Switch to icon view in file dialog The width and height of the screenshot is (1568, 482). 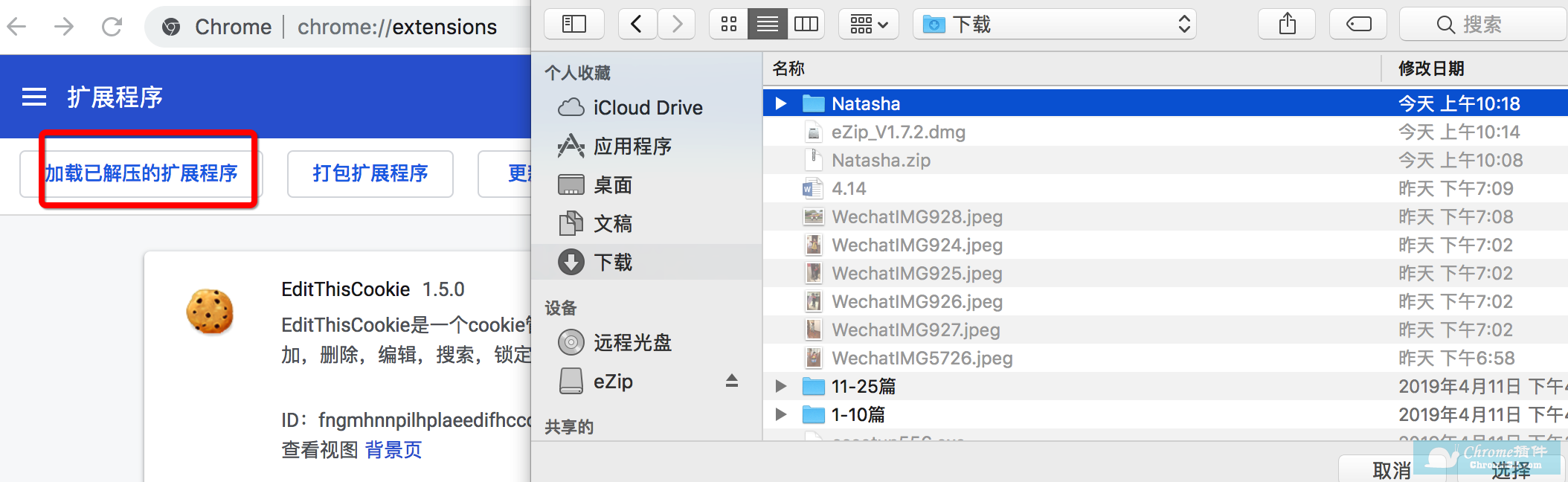click(729, 25)
